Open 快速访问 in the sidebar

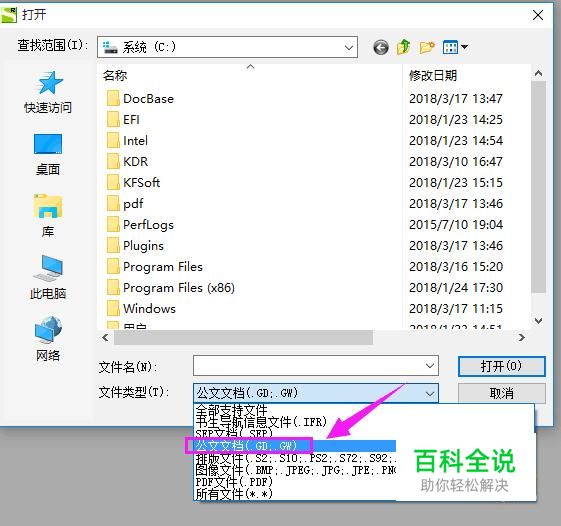(x=48, y=92)
